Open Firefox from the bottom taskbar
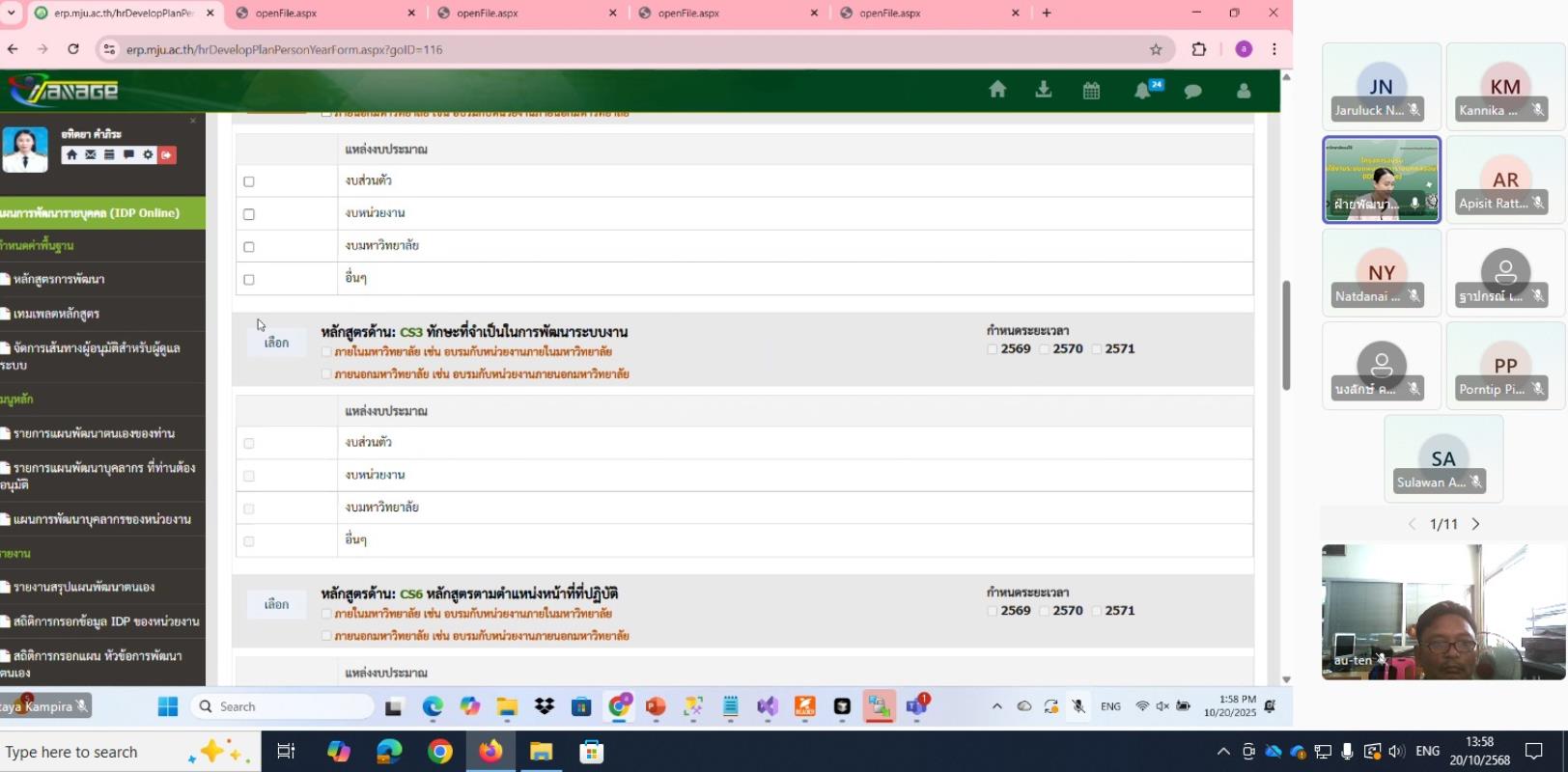Screen dimensions: 1568x772 coord(490,752)
